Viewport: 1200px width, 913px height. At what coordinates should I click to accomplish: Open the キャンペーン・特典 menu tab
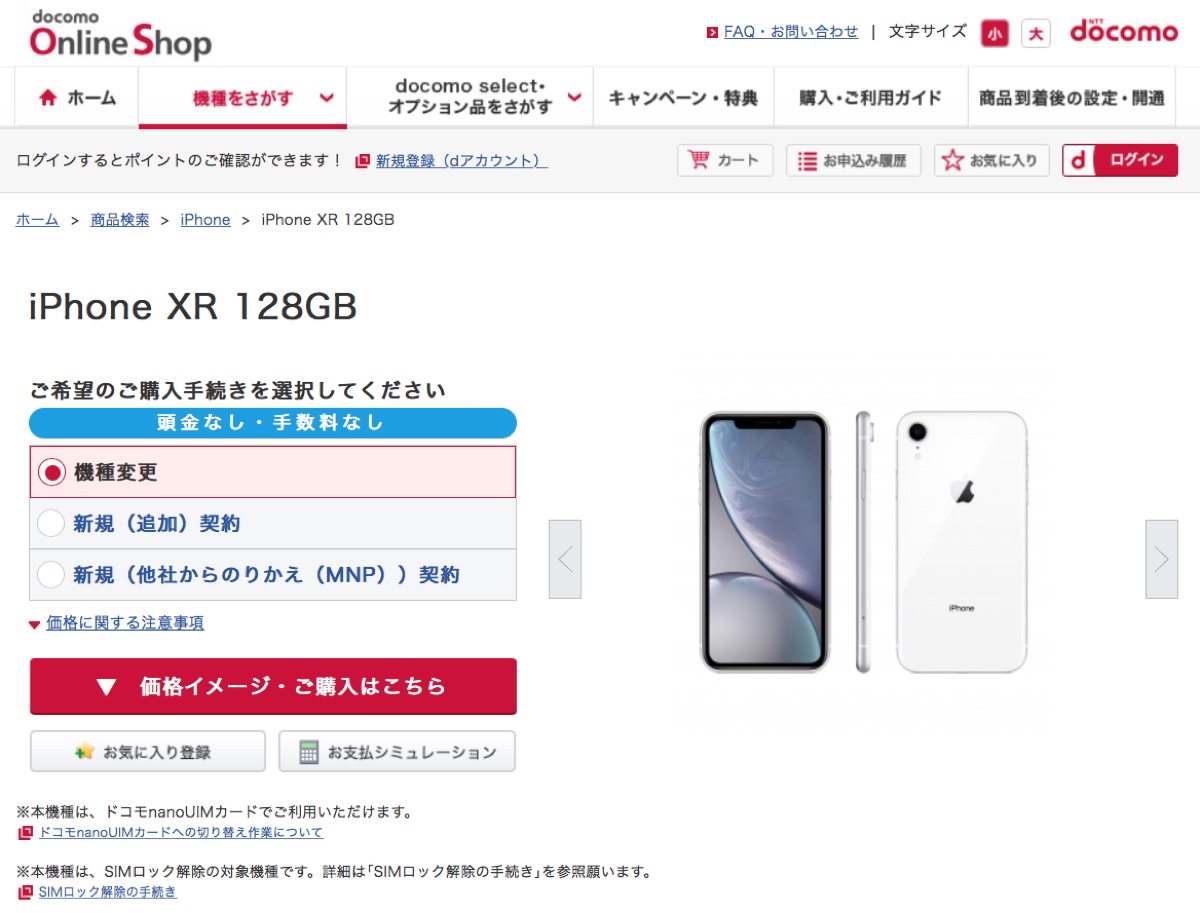click(x=684, y=98)
